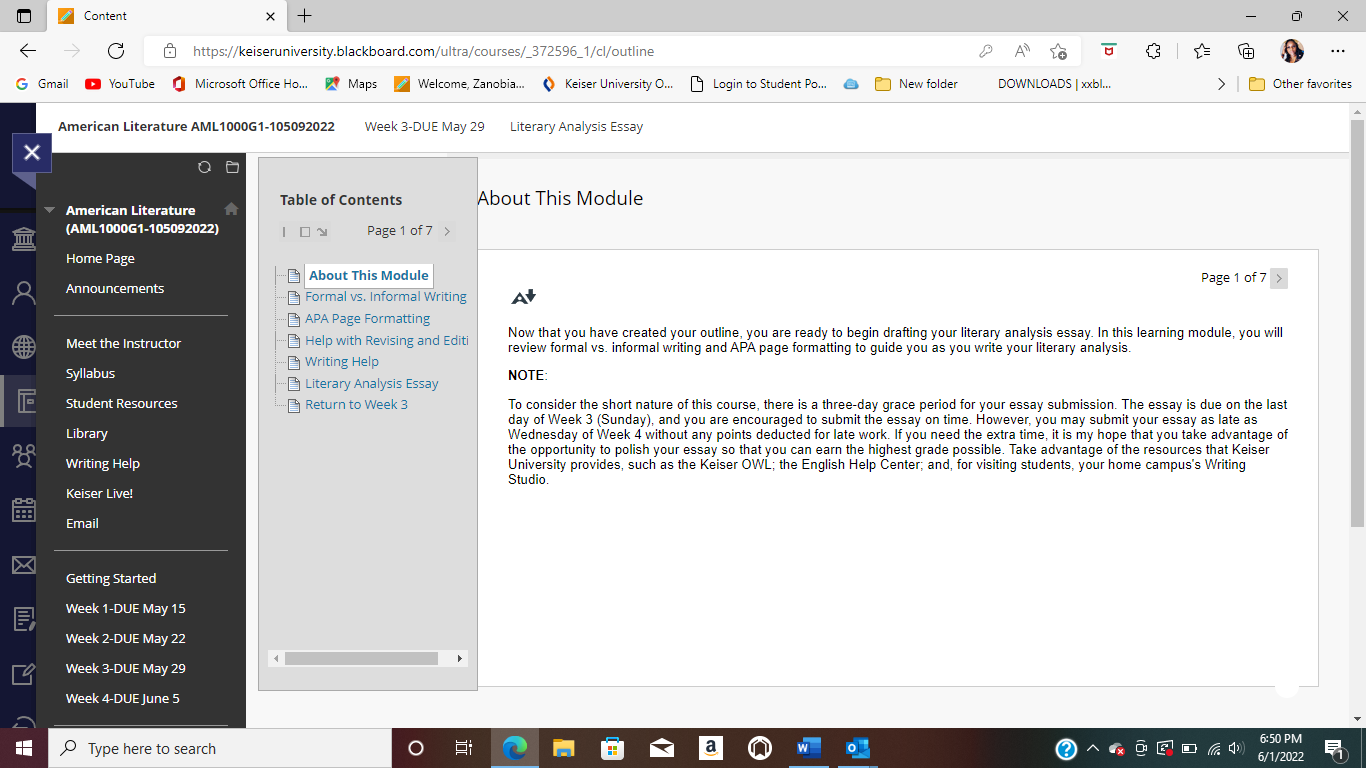1366x768 pixels.
Task: Open Word from the taskbar
Action: coord(809,748)
